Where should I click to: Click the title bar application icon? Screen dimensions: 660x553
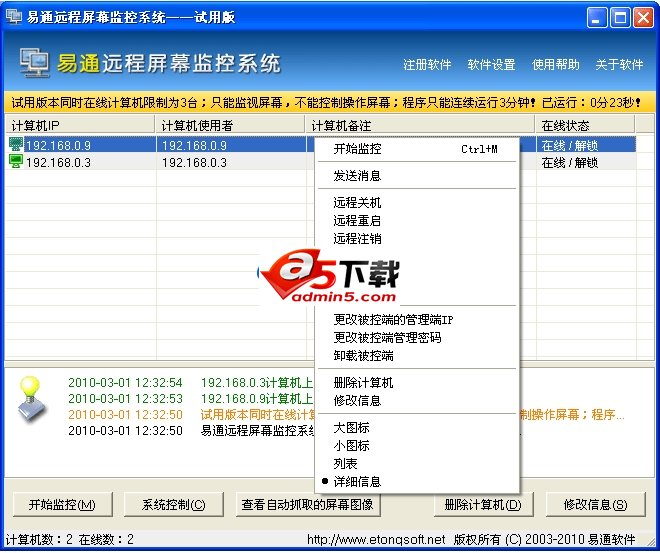point(13,17)
